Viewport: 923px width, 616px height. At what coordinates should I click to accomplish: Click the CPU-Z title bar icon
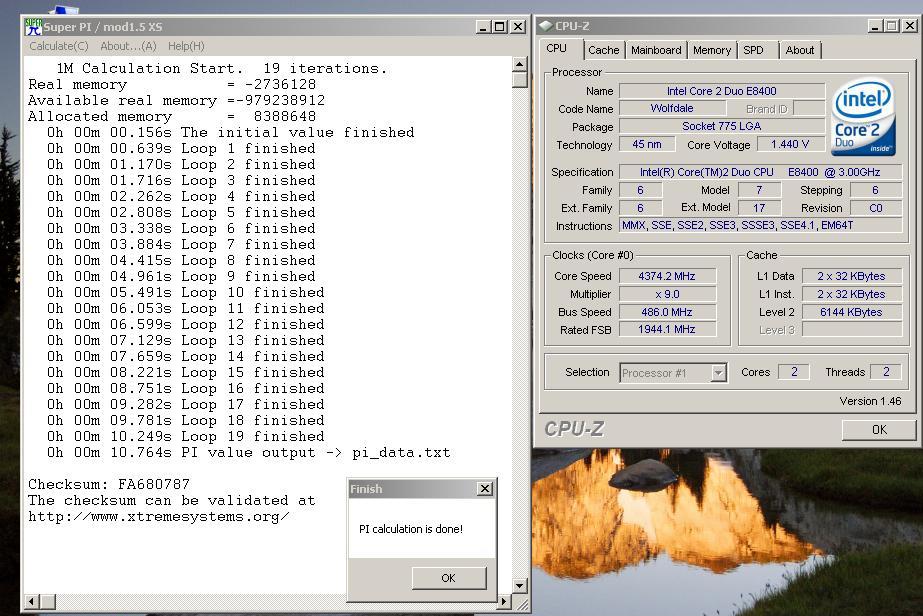[546, 26]
